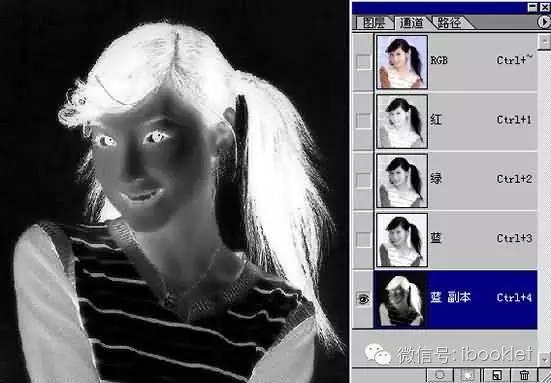Toggle visibility box of the 绿 channel

363,181
